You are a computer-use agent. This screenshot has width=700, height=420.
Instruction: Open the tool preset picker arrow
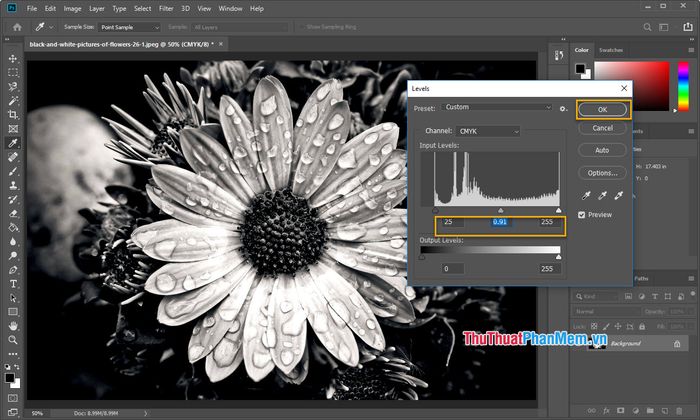[x=51, y=27]
